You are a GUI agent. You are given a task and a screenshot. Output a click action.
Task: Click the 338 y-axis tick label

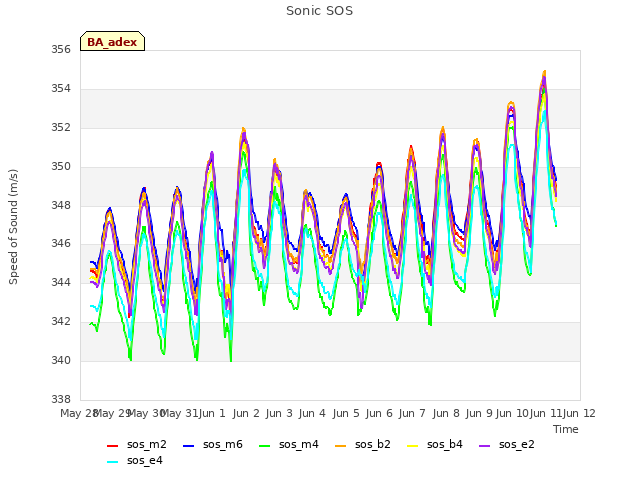[x=61, y=399]
